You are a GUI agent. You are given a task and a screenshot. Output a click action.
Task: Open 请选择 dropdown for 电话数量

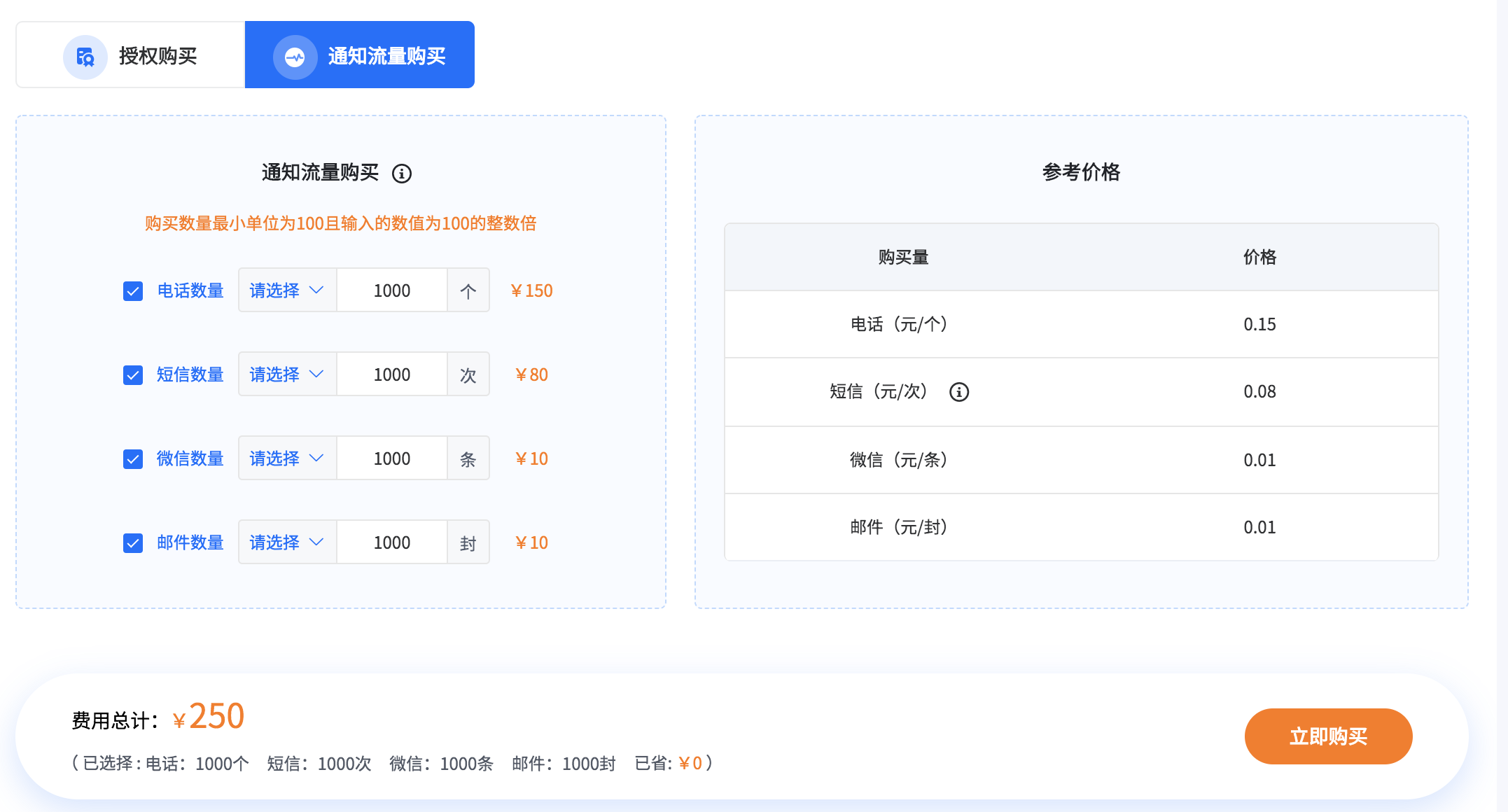pyautogui.click(x=287, y=290)
